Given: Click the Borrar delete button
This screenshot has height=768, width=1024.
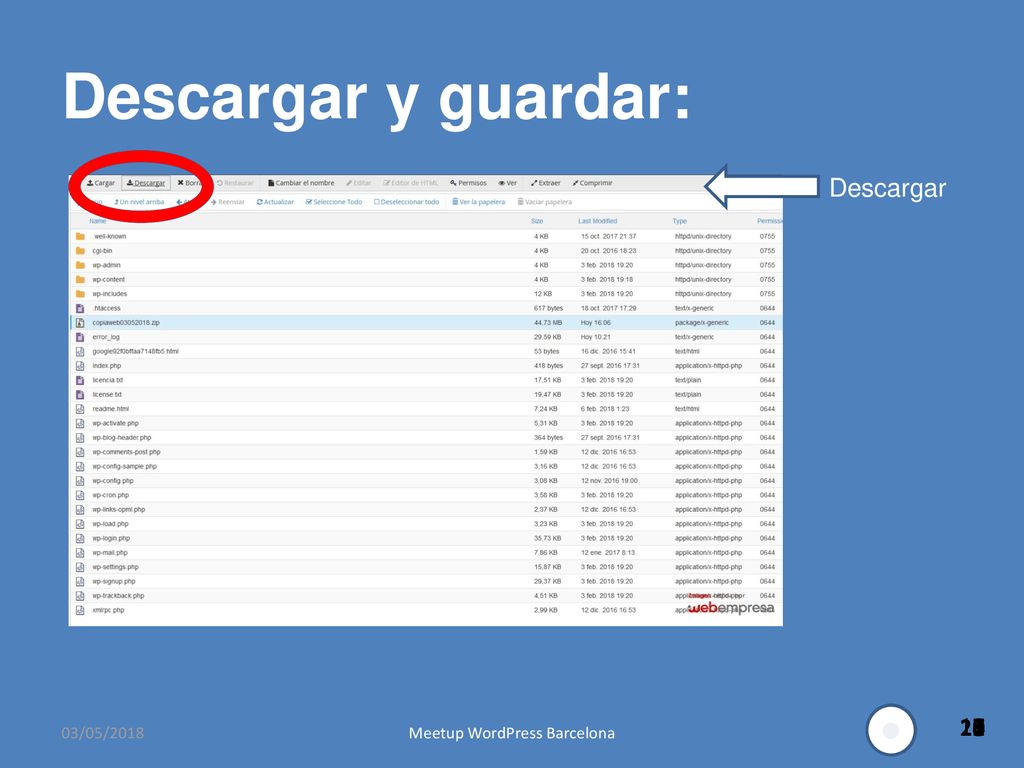Looking at the screenshot, I should 189,184.
